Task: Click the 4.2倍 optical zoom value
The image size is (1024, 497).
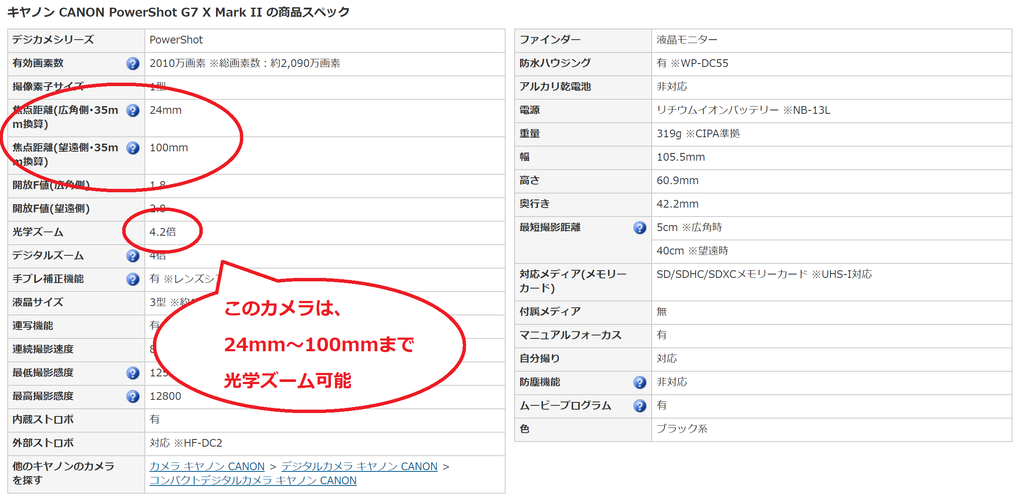Action: [163, 232]
